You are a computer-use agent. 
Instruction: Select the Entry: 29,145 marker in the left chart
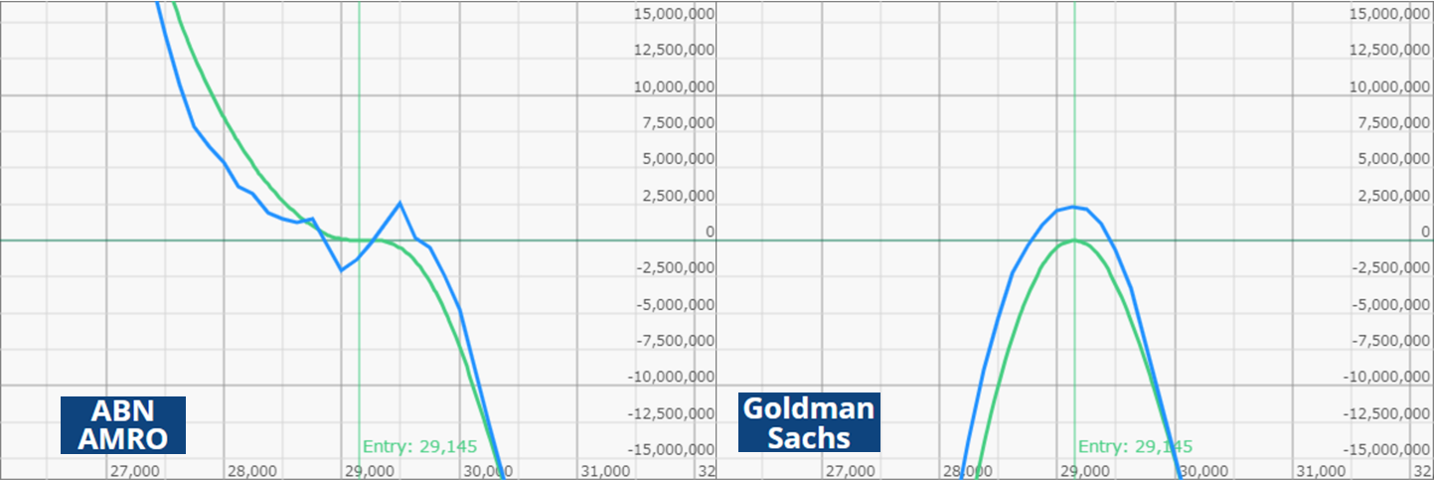(420, 447)
